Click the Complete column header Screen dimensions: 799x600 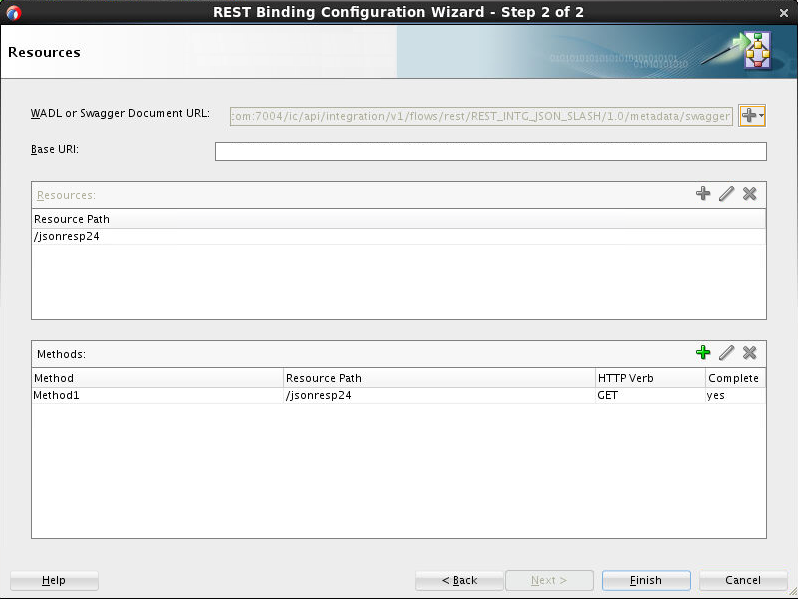(x=735, y=378)
